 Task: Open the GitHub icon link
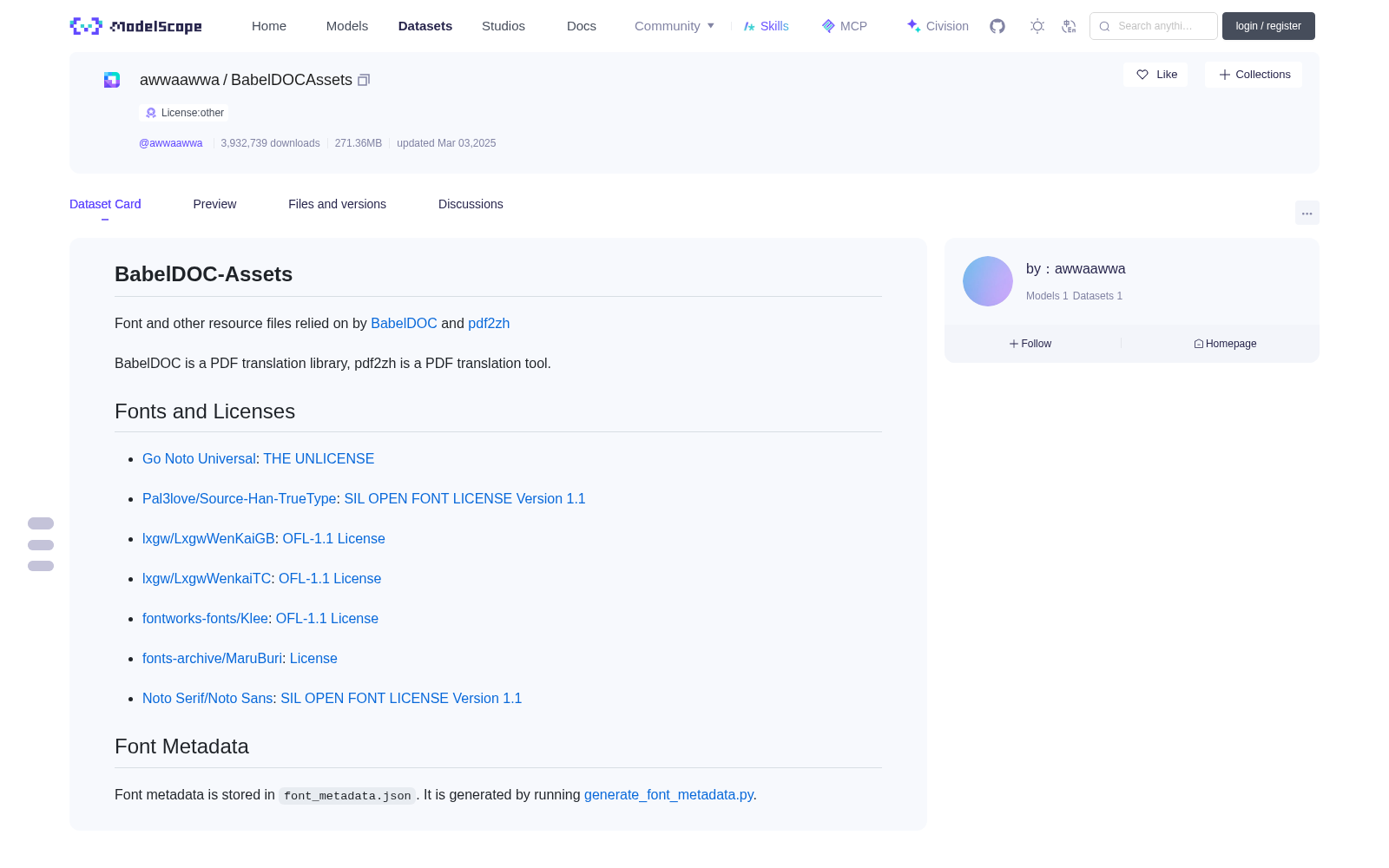[997, 26]
